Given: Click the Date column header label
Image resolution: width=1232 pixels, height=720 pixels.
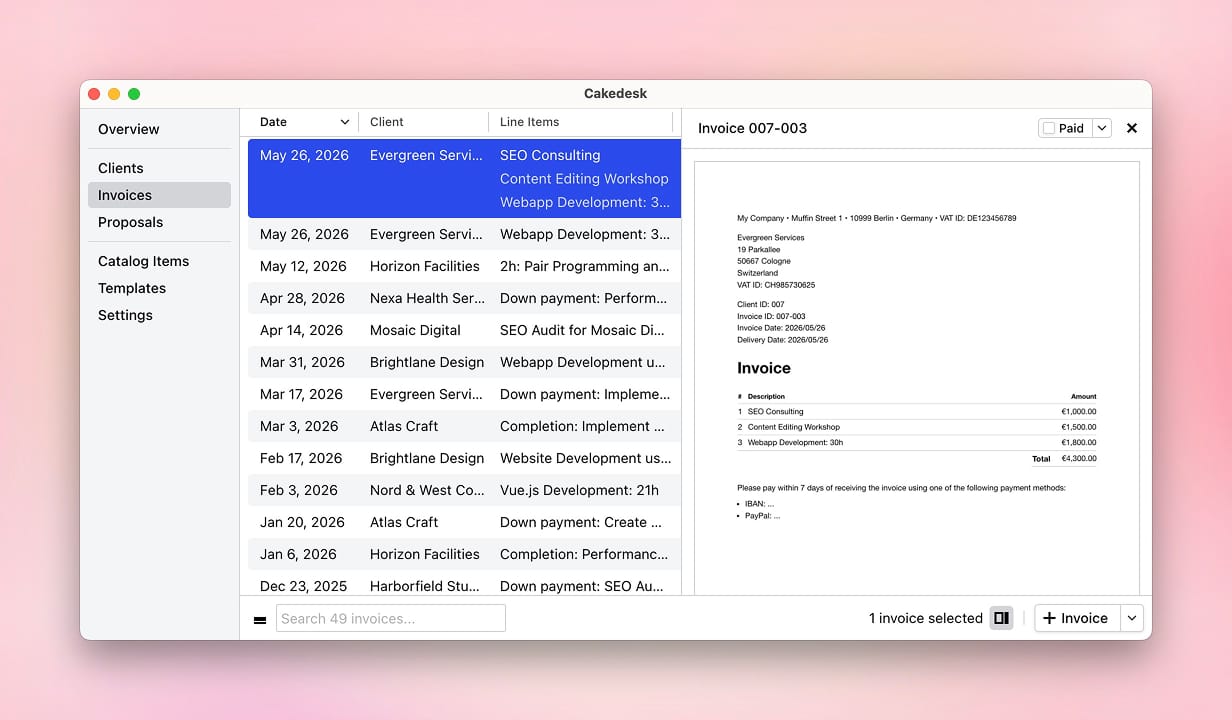Looking at the screenshot, I should pos(273,122).
